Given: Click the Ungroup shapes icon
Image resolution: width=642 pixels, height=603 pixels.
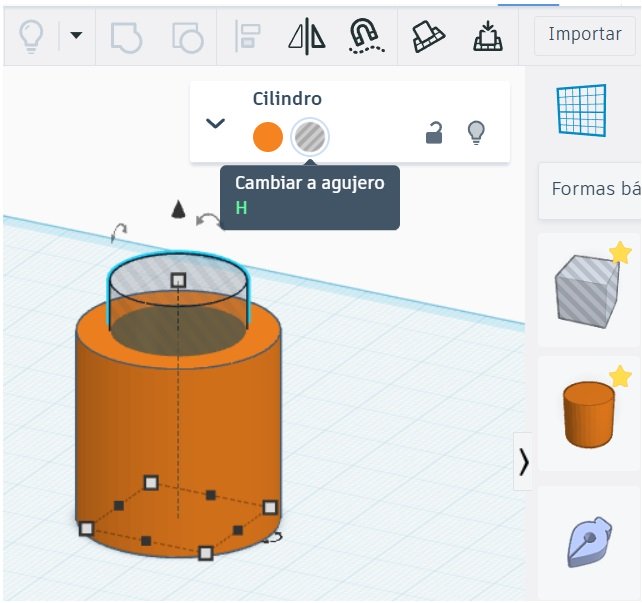Looking at the screenshot, I should click(x=187, y=36).
